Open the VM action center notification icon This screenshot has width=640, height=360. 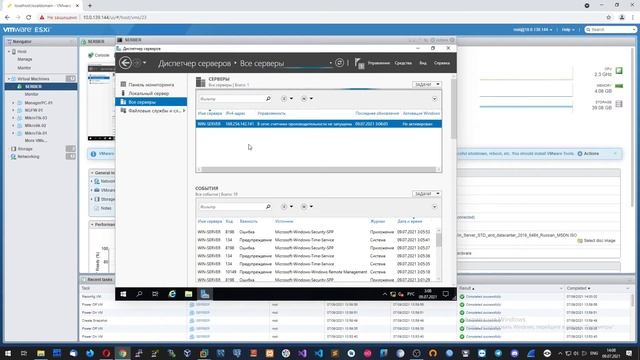446,294
